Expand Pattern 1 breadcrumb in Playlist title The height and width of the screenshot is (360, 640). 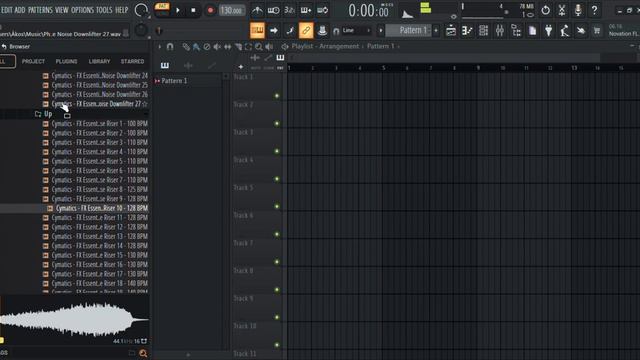(381, 46)
